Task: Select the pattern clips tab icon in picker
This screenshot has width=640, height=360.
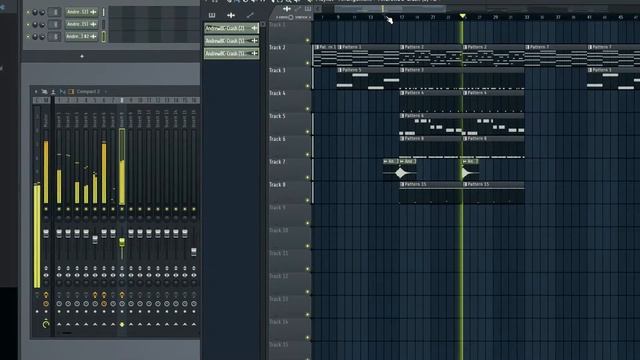Action: click(x=212, y=16)
